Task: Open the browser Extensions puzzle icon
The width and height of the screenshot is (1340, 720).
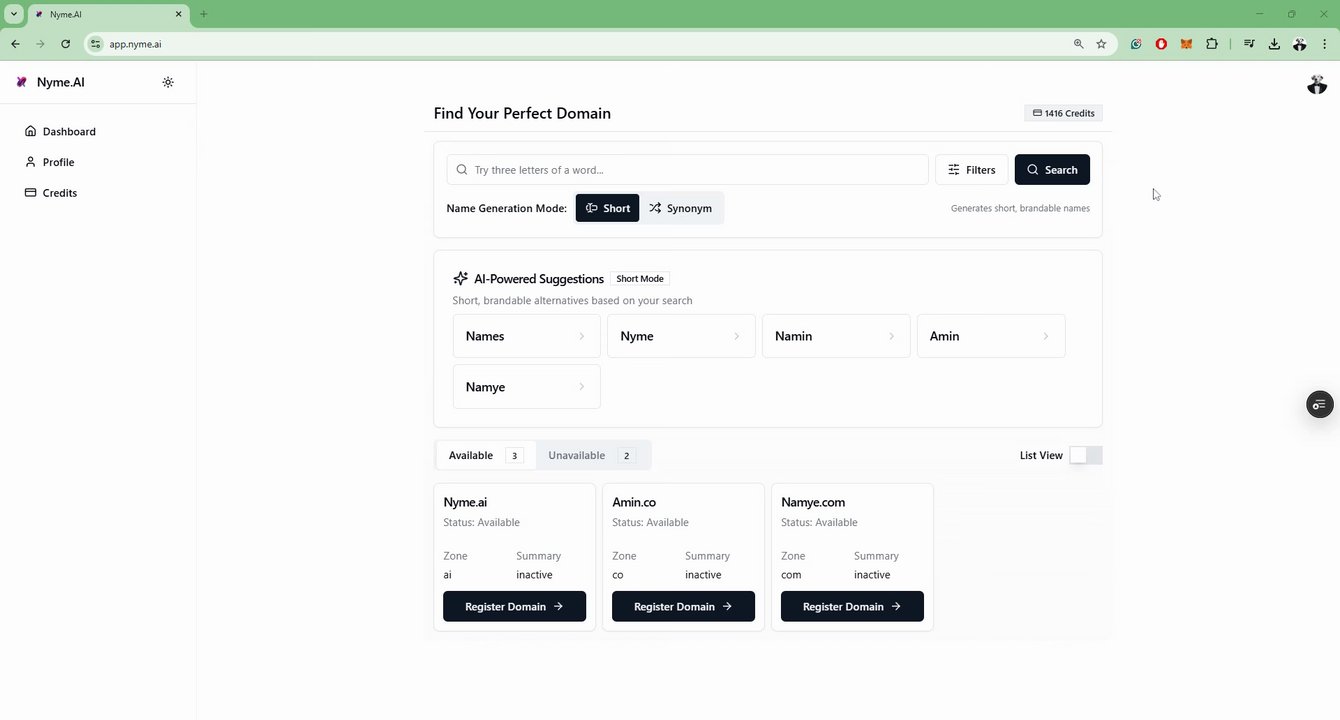Action: point(1212,44)
